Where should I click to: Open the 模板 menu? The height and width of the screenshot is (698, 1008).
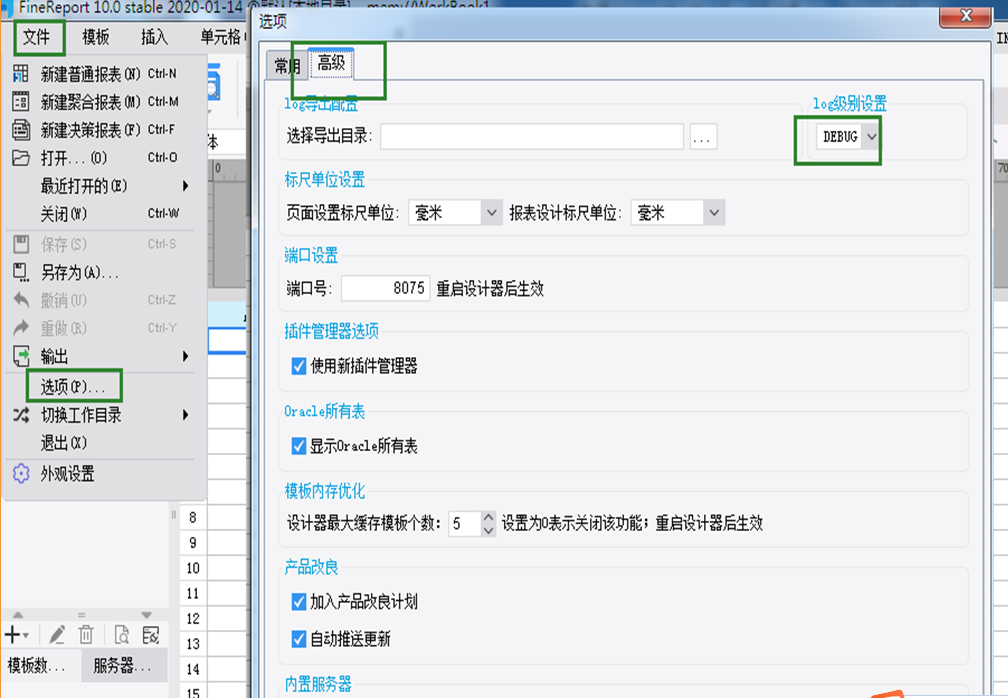click(96, 37)
